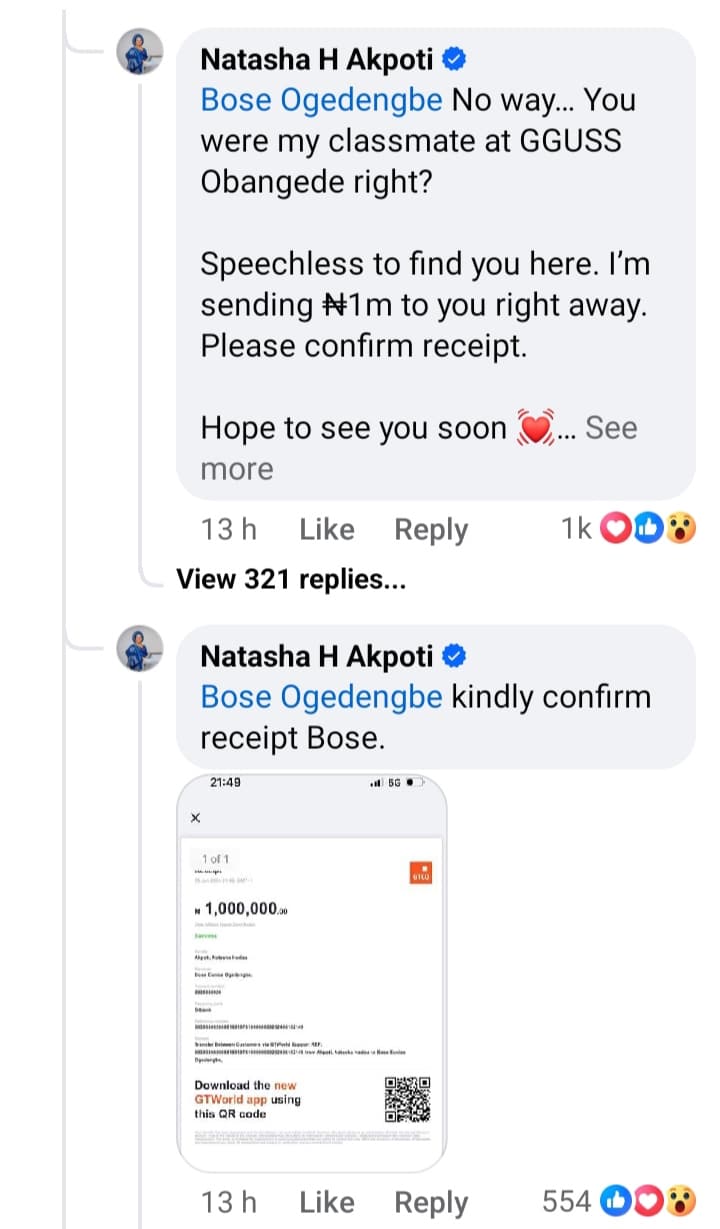Reply to the first Natasha comment
Viewport: 720px width, 1229px height.
(x=431, y=529)
